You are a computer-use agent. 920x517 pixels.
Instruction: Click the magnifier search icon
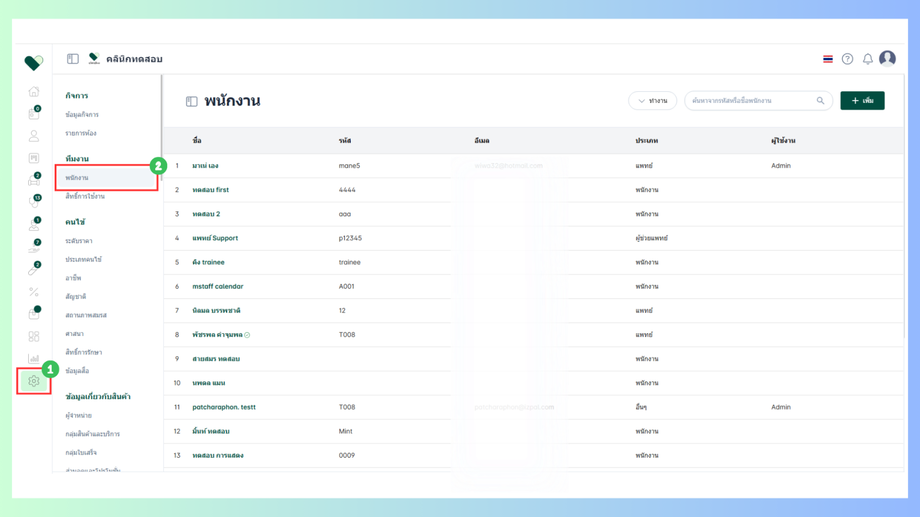tap(820, 101)
